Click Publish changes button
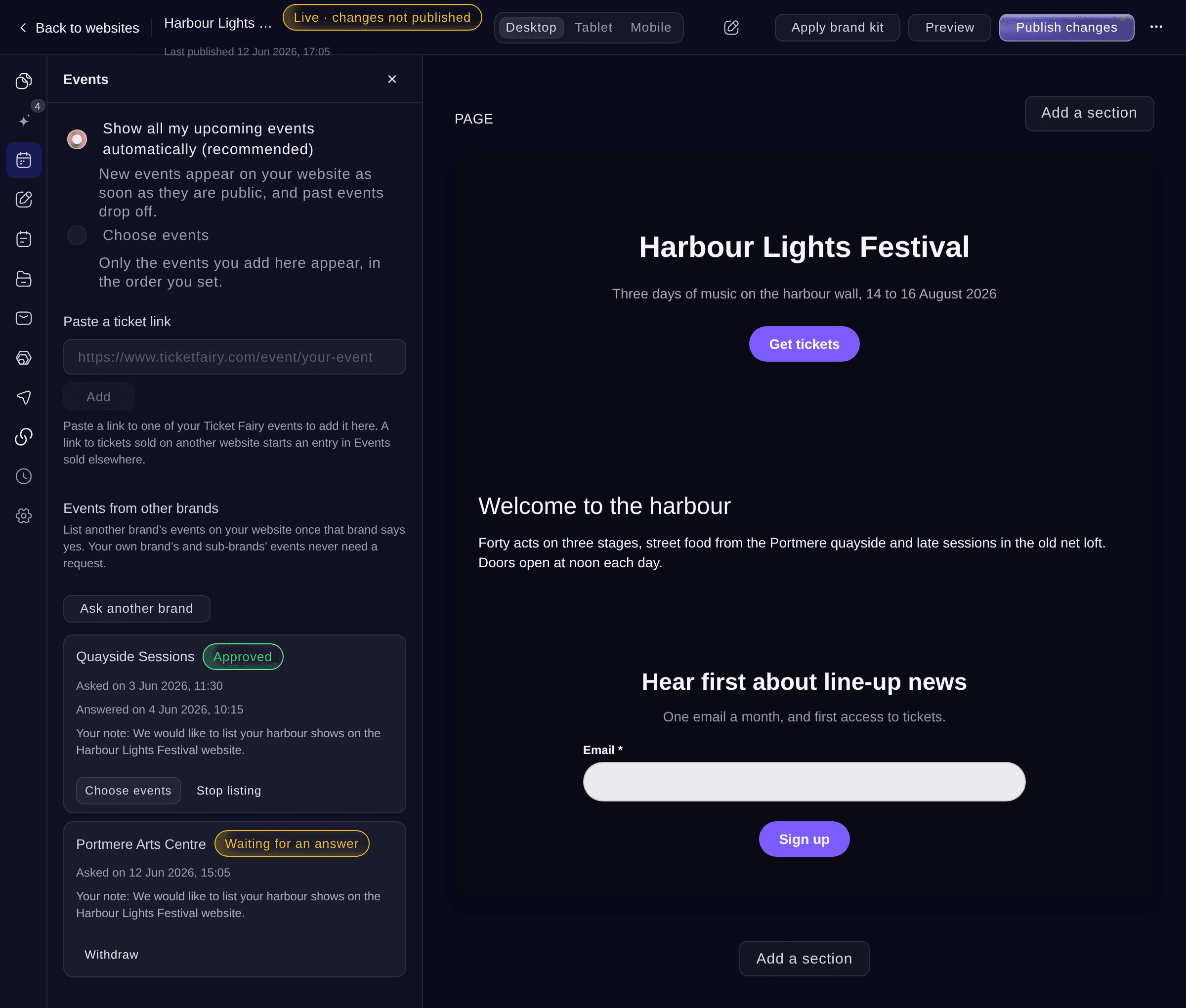 point(1066,28)
